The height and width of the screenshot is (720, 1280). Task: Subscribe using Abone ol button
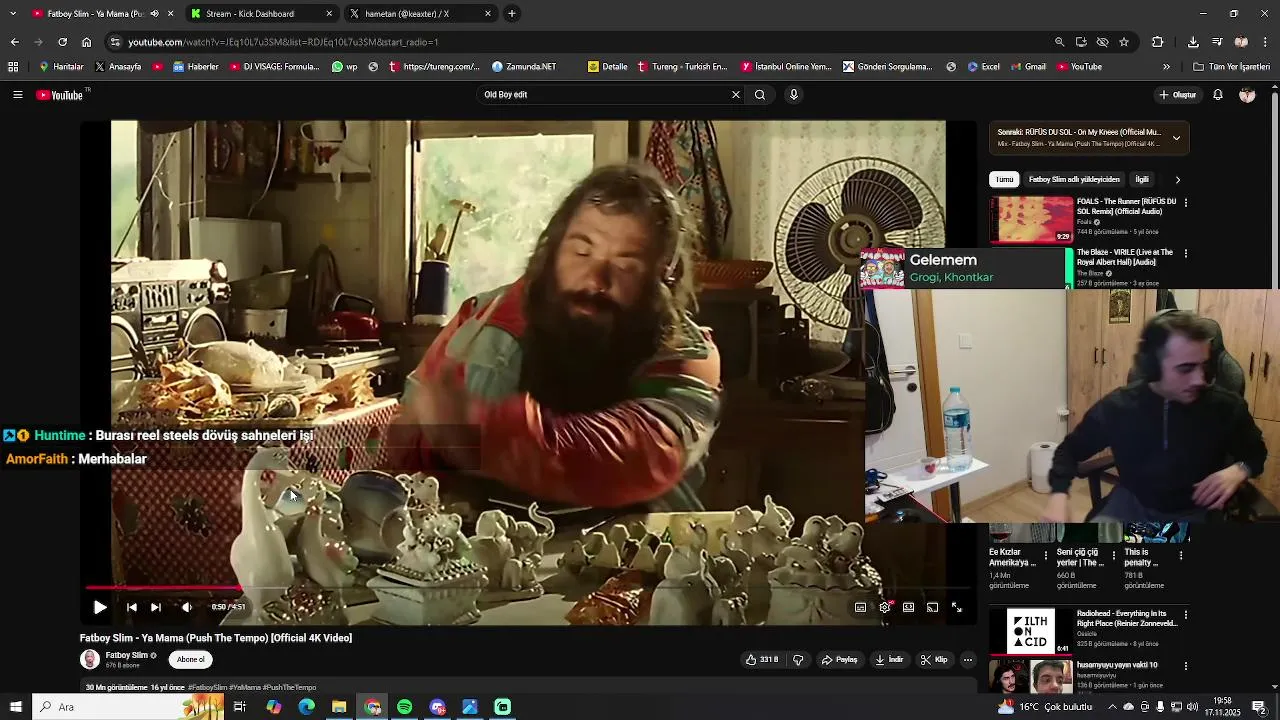coord(190,659)
